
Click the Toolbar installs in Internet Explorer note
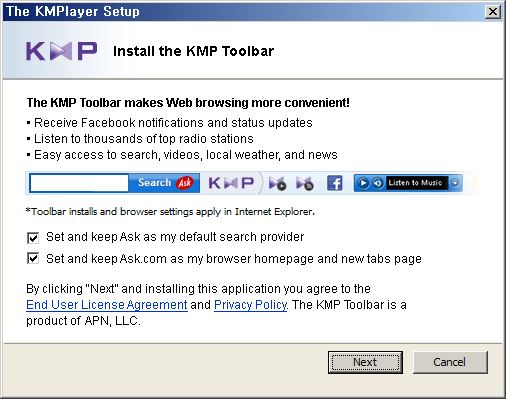pos(170,212)
